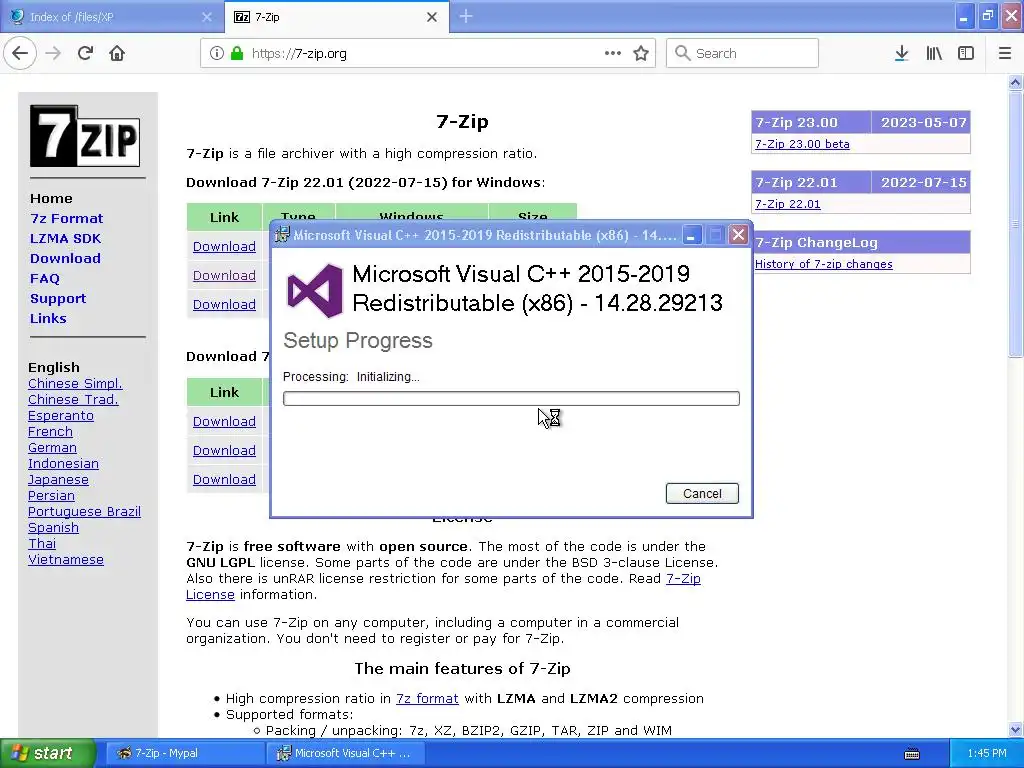1024x768 pixels.
Task: Click the address bar showing https://7-zip.org
Action: coord(428,53)
